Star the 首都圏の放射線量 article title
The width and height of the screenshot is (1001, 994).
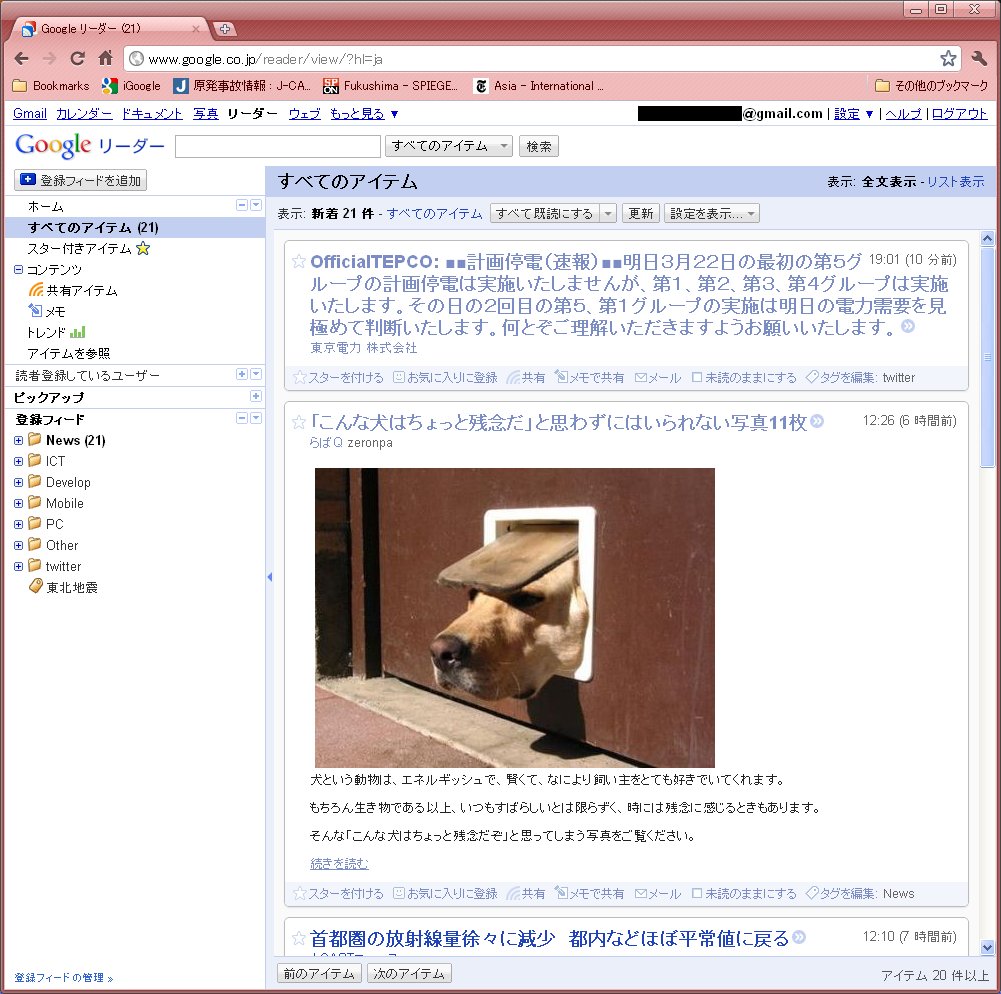pos(298,938)
